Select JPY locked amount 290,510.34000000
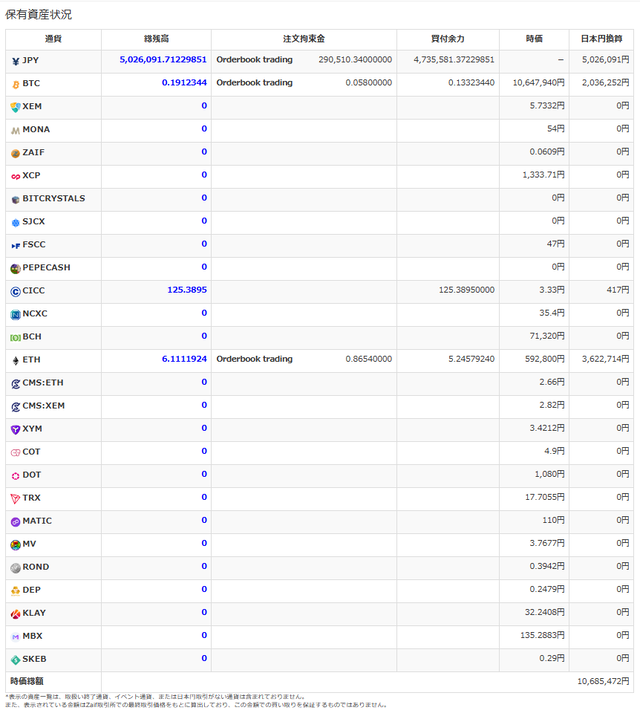 [355, 60]
